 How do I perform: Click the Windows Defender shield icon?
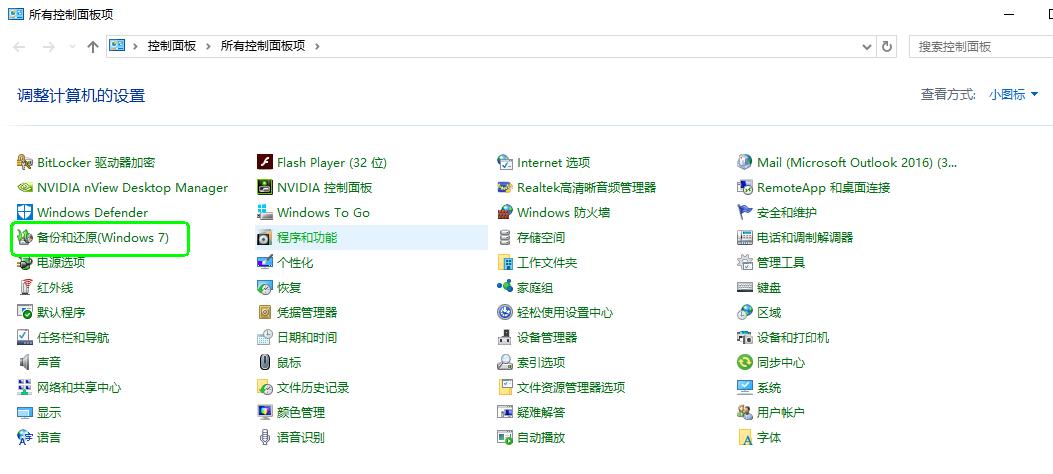coord(25,212)
